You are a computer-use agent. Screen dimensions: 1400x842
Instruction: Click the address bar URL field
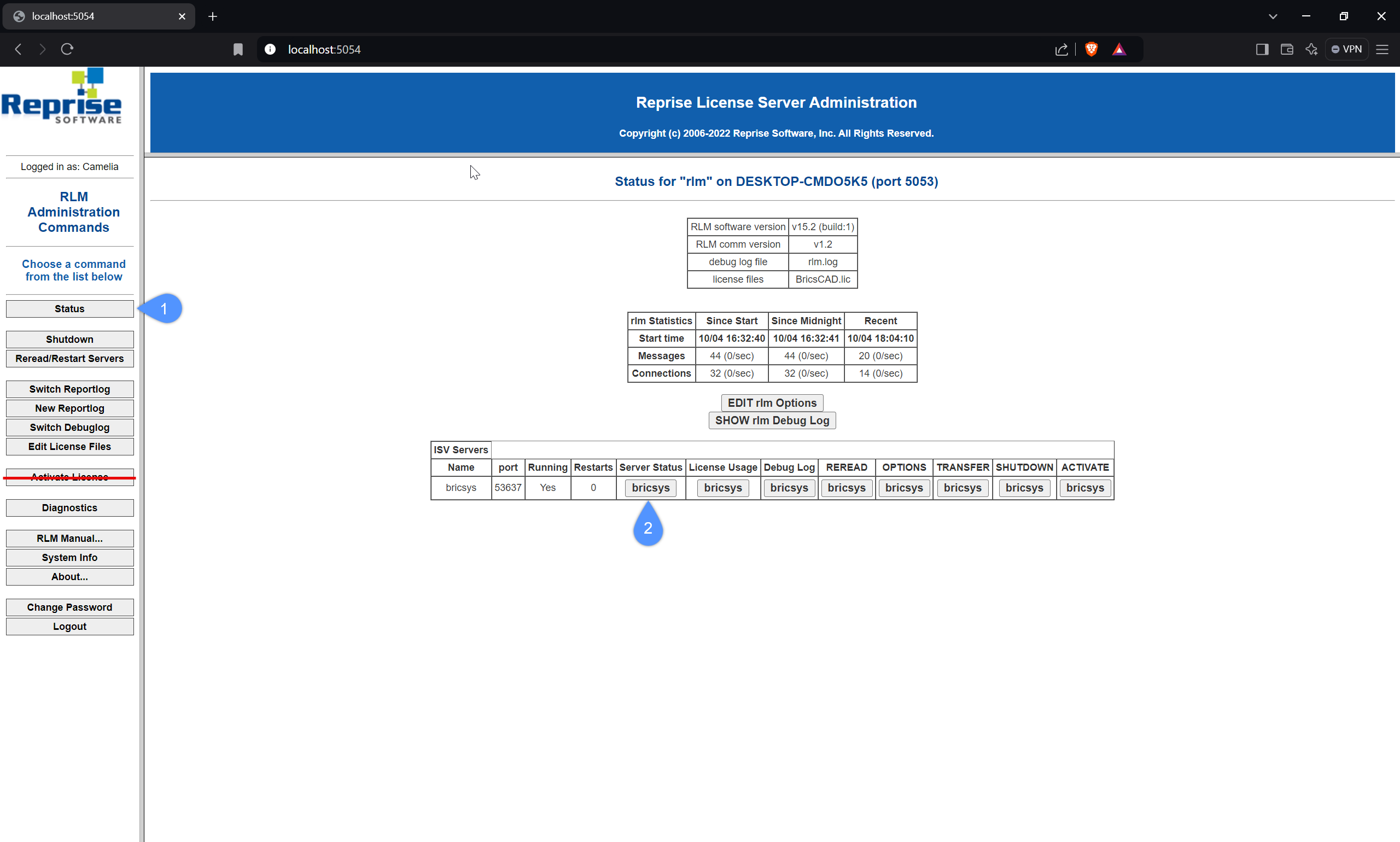pos(624,49)
